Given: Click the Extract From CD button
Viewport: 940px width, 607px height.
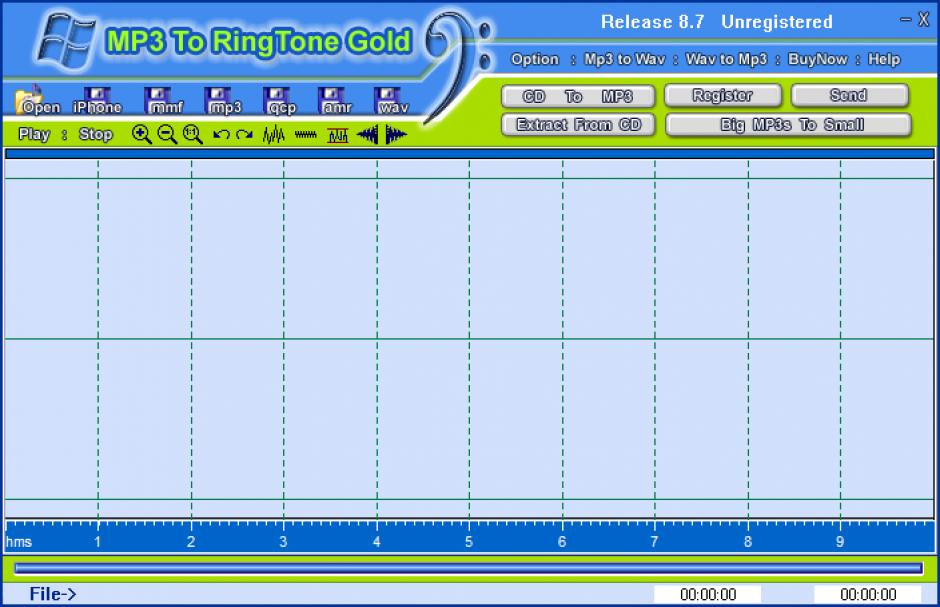Looking at the screenshot, I should pos(578,125).
